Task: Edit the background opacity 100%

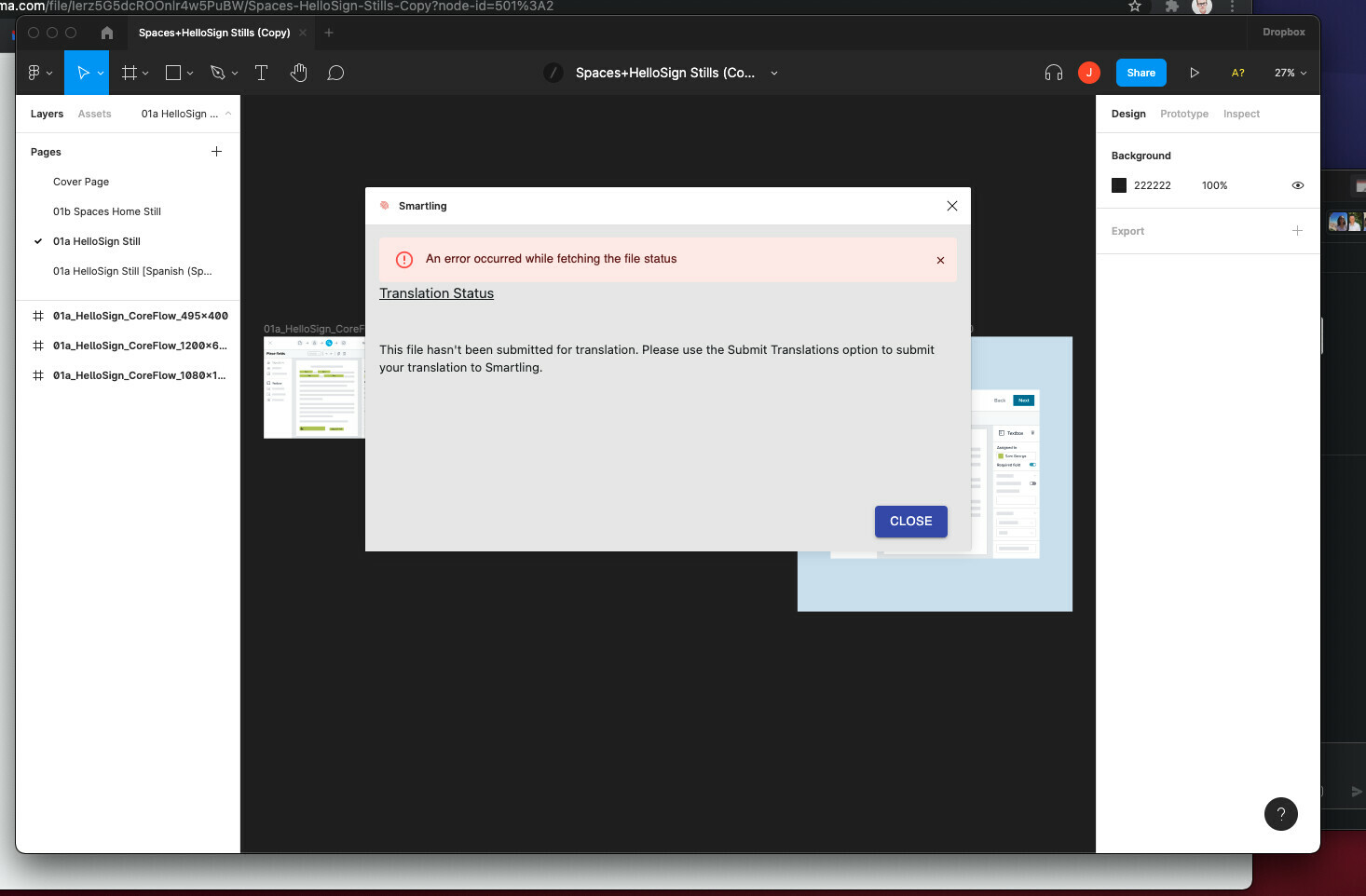Action: 1214,185
